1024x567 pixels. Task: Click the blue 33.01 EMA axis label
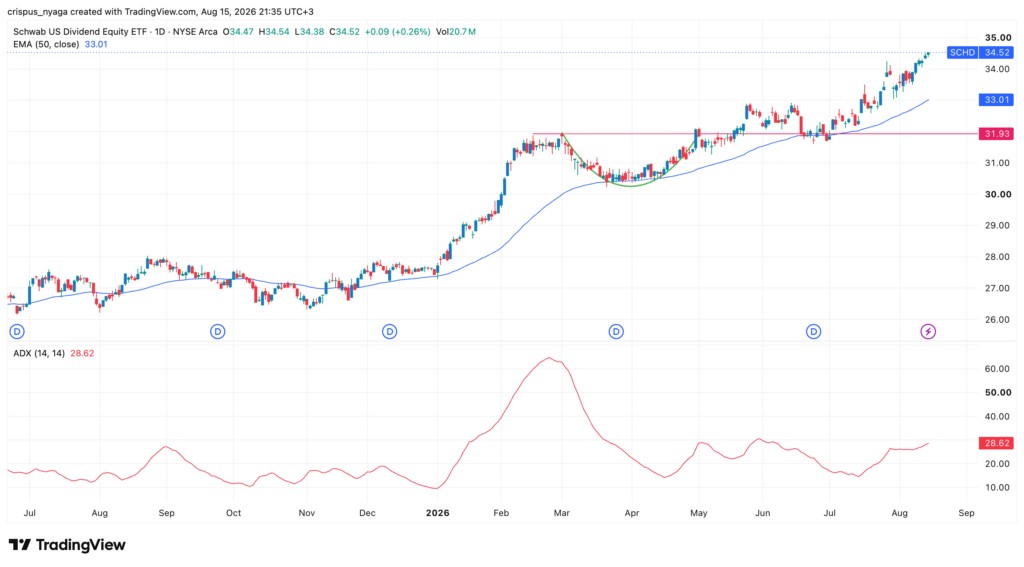[997, 100]
